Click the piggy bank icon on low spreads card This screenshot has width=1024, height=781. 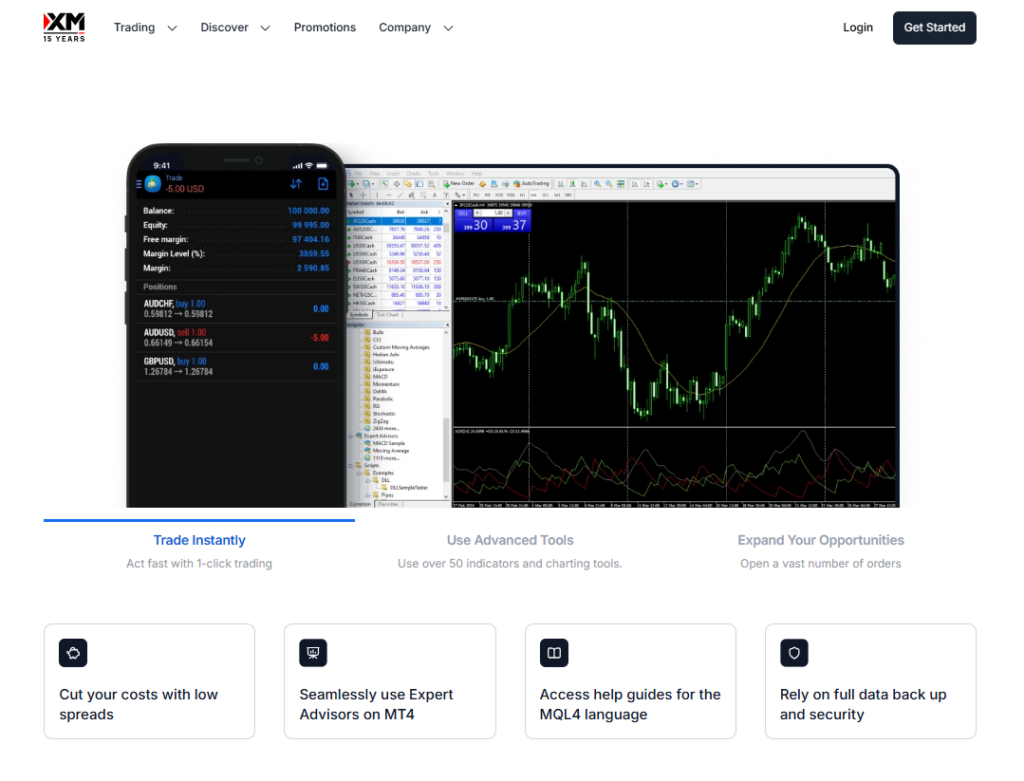pos(73,653)
